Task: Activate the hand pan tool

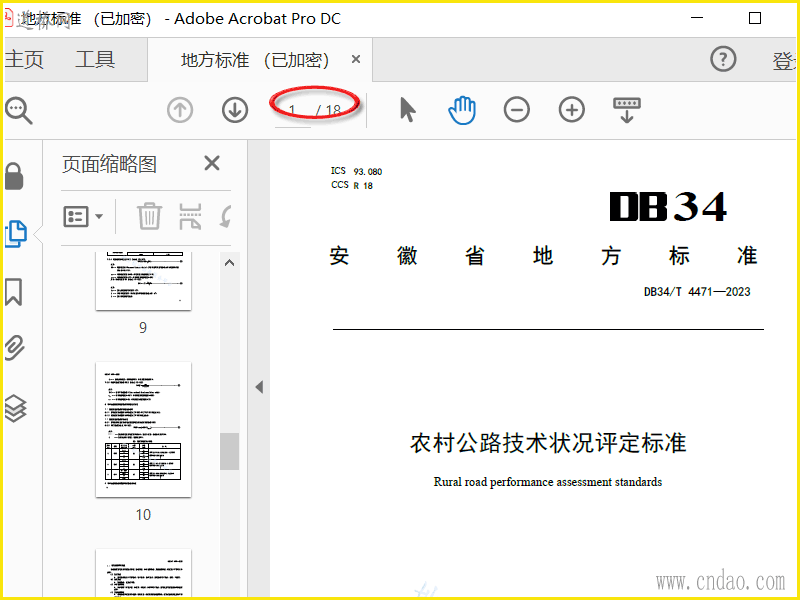Action: (x=462, y=110)
